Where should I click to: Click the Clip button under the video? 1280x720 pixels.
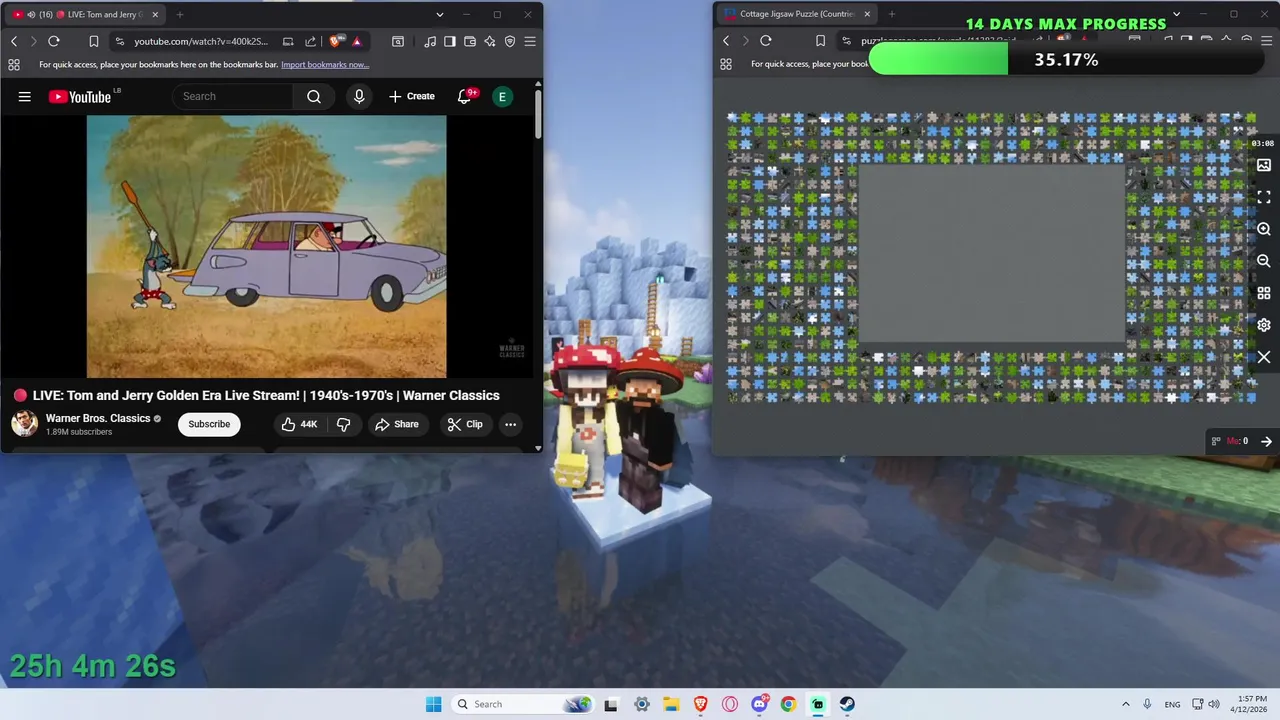click(x=464, y=424)
